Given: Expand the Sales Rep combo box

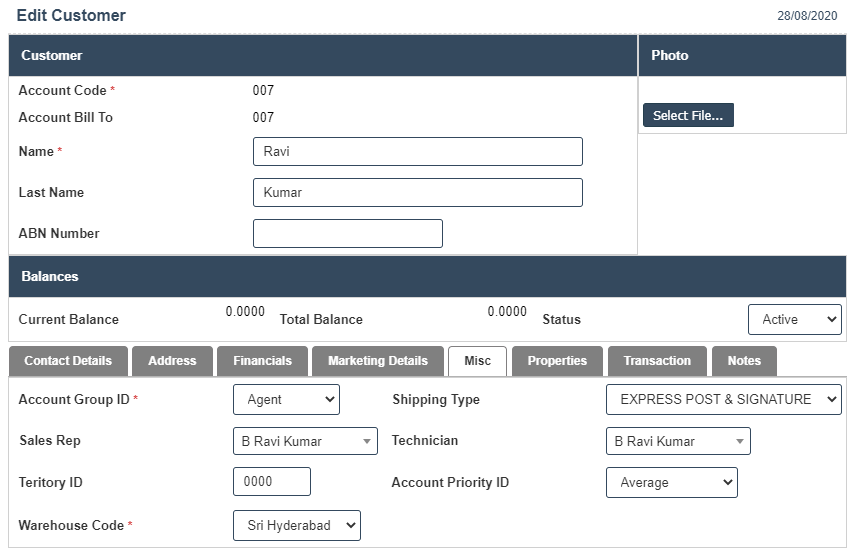Looking at the screenshot, I should point(305,441).
